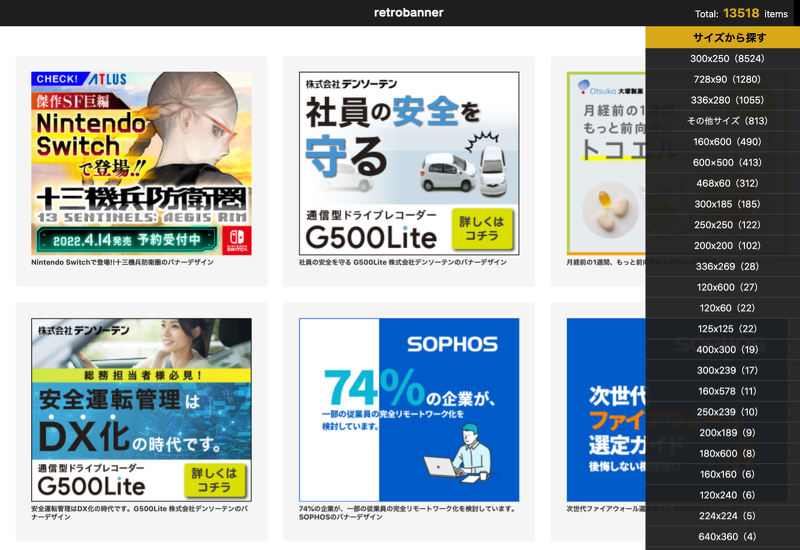
Task: Open the retrobanner site title
Action: coord(408,13)
